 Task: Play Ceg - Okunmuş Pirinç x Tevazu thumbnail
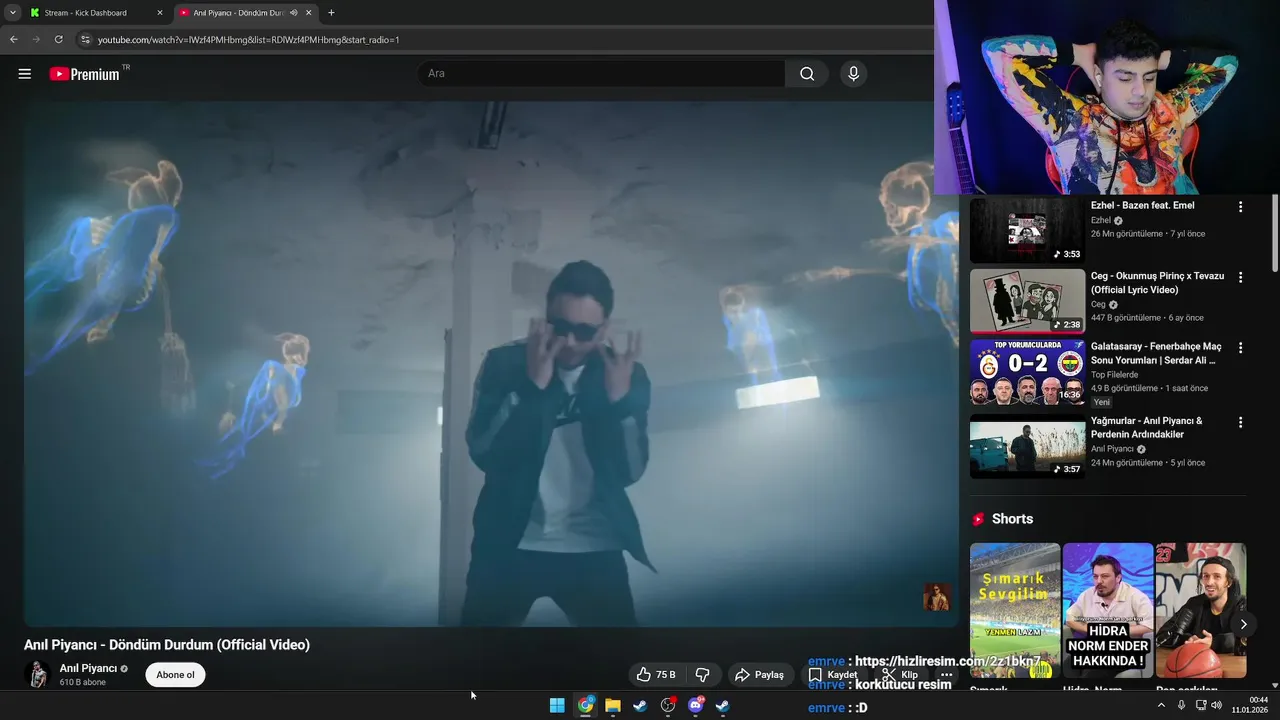[x=1027, y=301]
